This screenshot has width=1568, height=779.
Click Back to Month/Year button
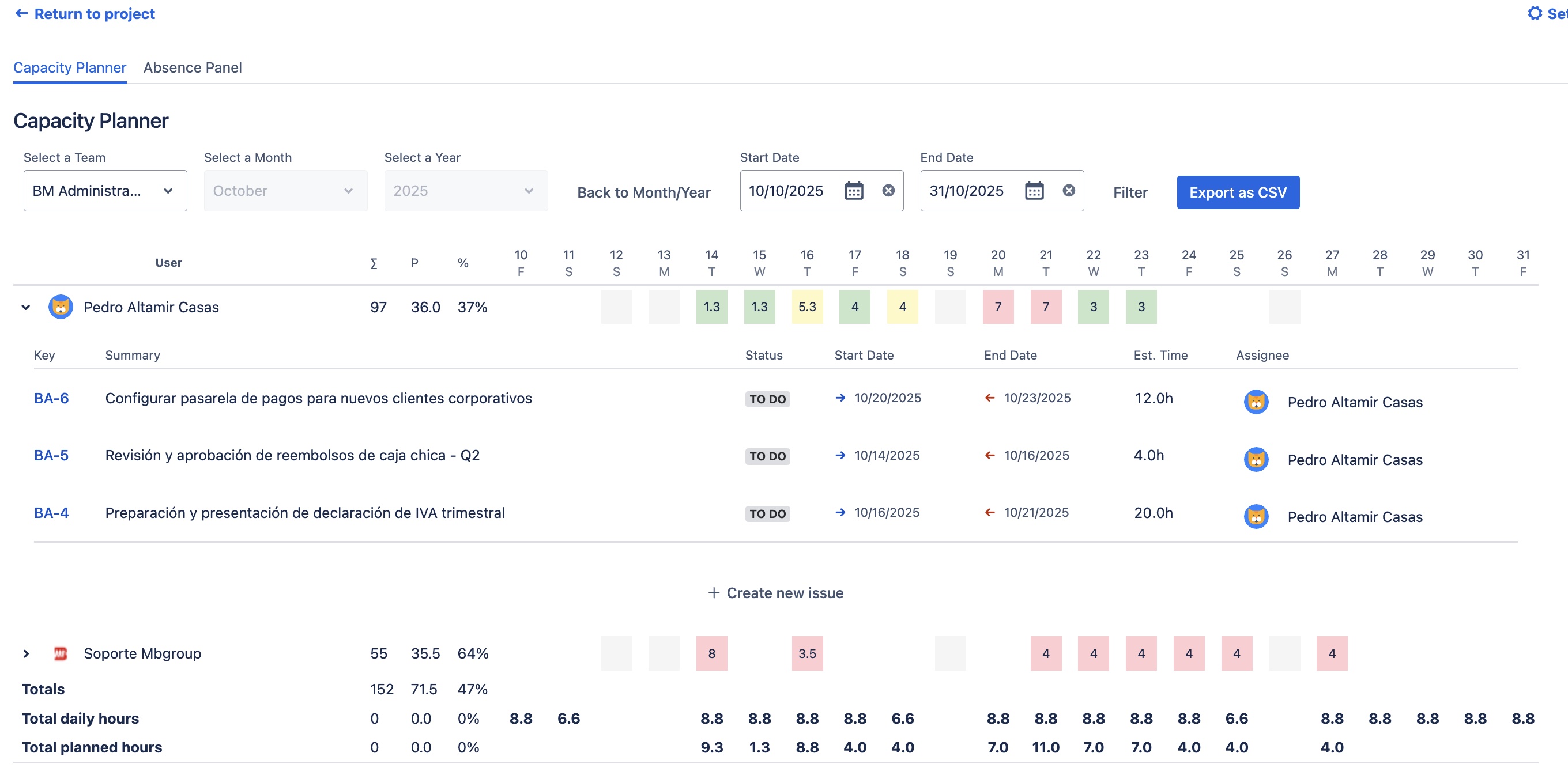click(x=644, y=192)
